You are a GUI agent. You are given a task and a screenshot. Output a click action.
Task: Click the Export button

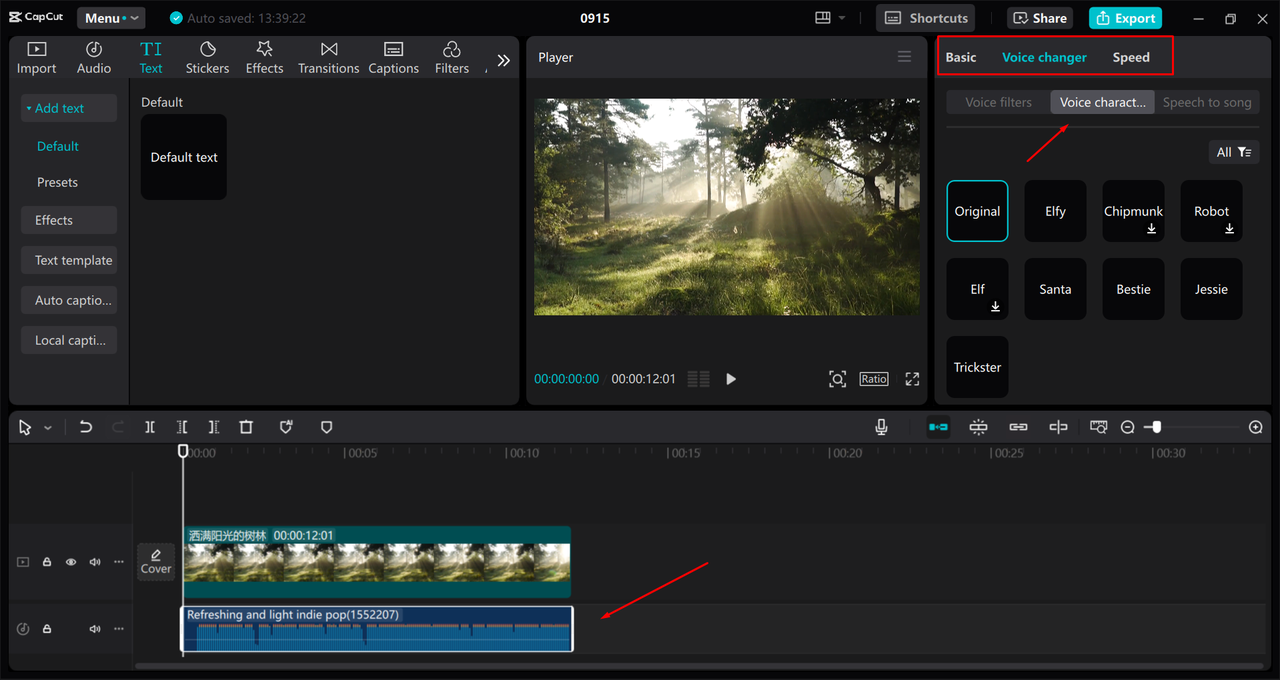click(x=1126, y=18)
